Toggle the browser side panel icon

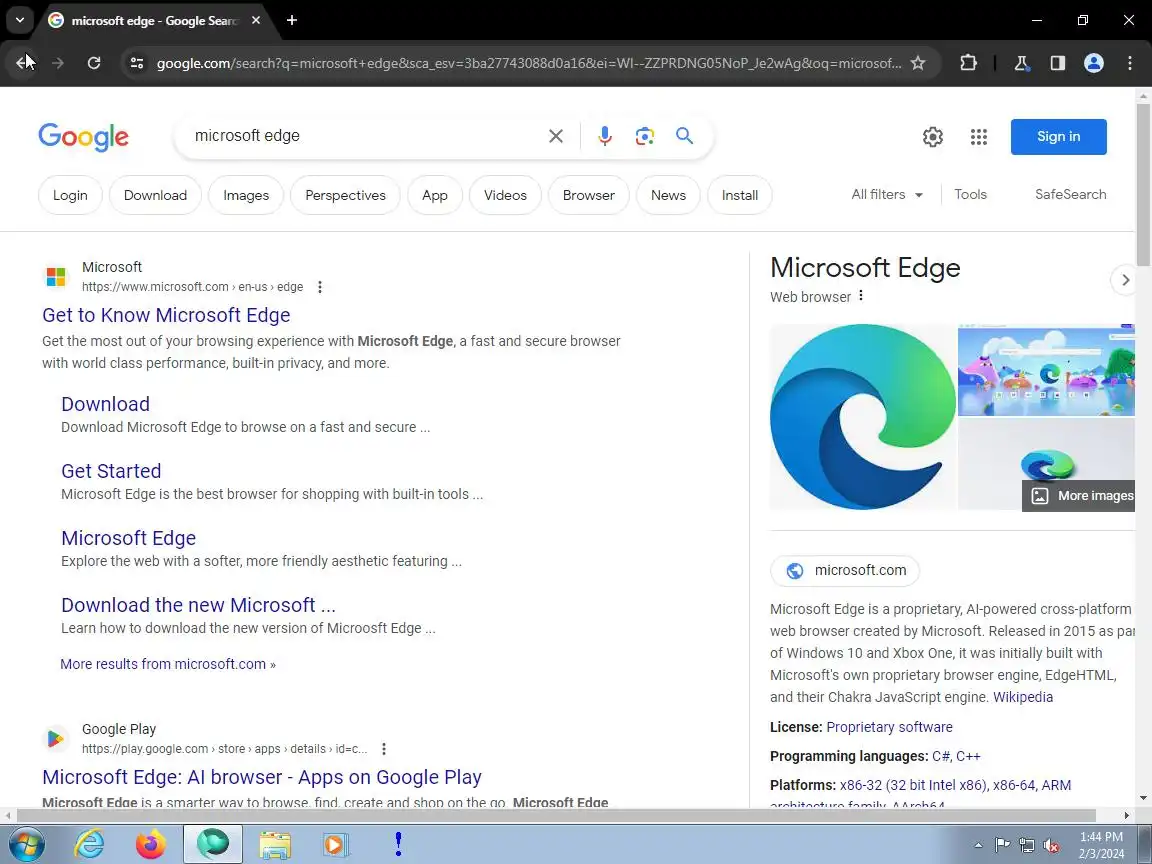(x=1057, y=63)
